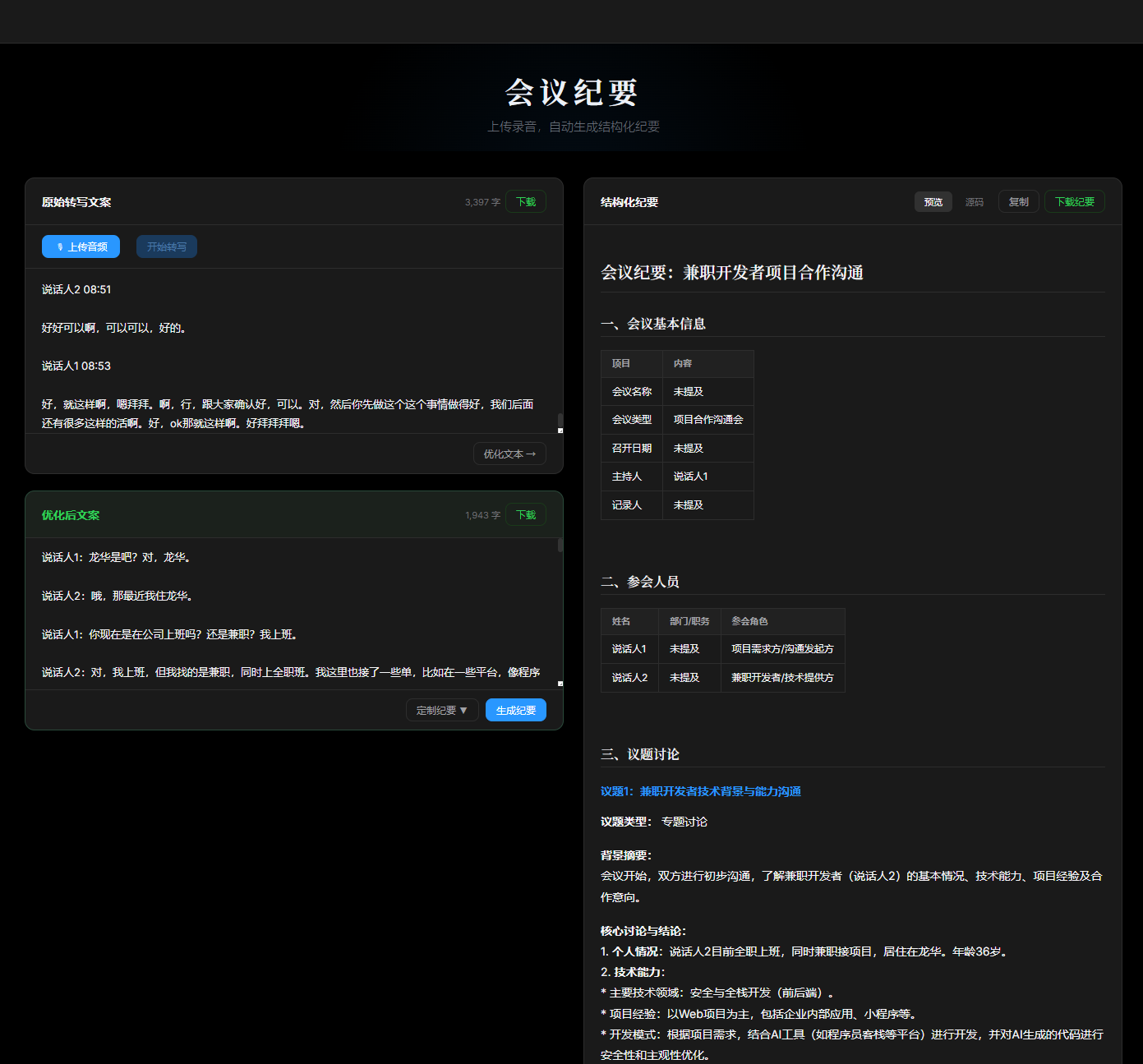1143x1064 pixels.
Task: Click the 优化文本 → optimize text button
Action: [x=509, y=453]
